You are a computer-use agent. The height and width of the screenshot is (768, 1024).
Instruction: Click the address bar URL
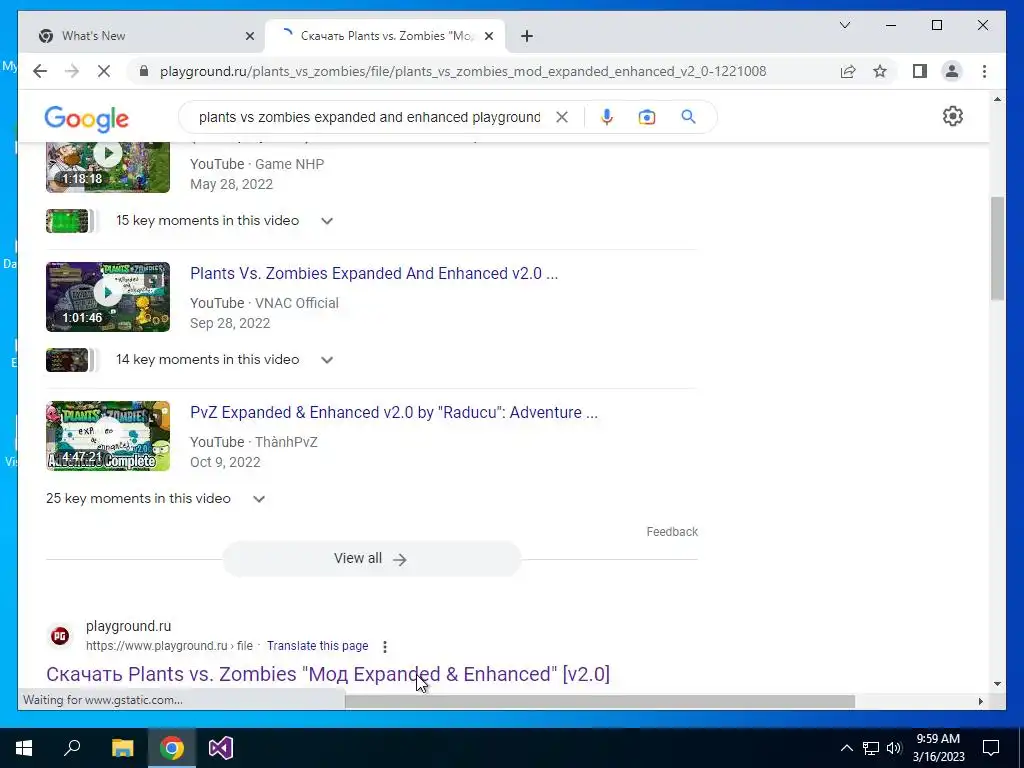pos(463,71)
